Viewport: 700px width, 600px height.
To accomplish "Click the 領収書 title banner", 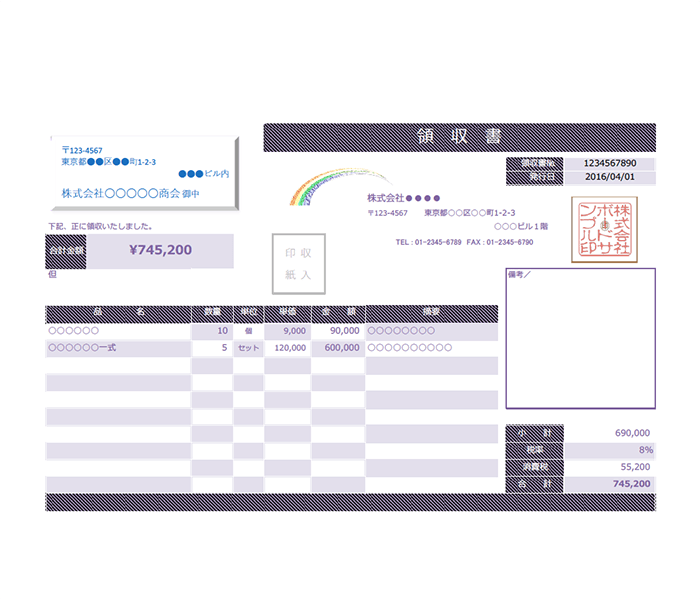I will [x=459, y=138].
